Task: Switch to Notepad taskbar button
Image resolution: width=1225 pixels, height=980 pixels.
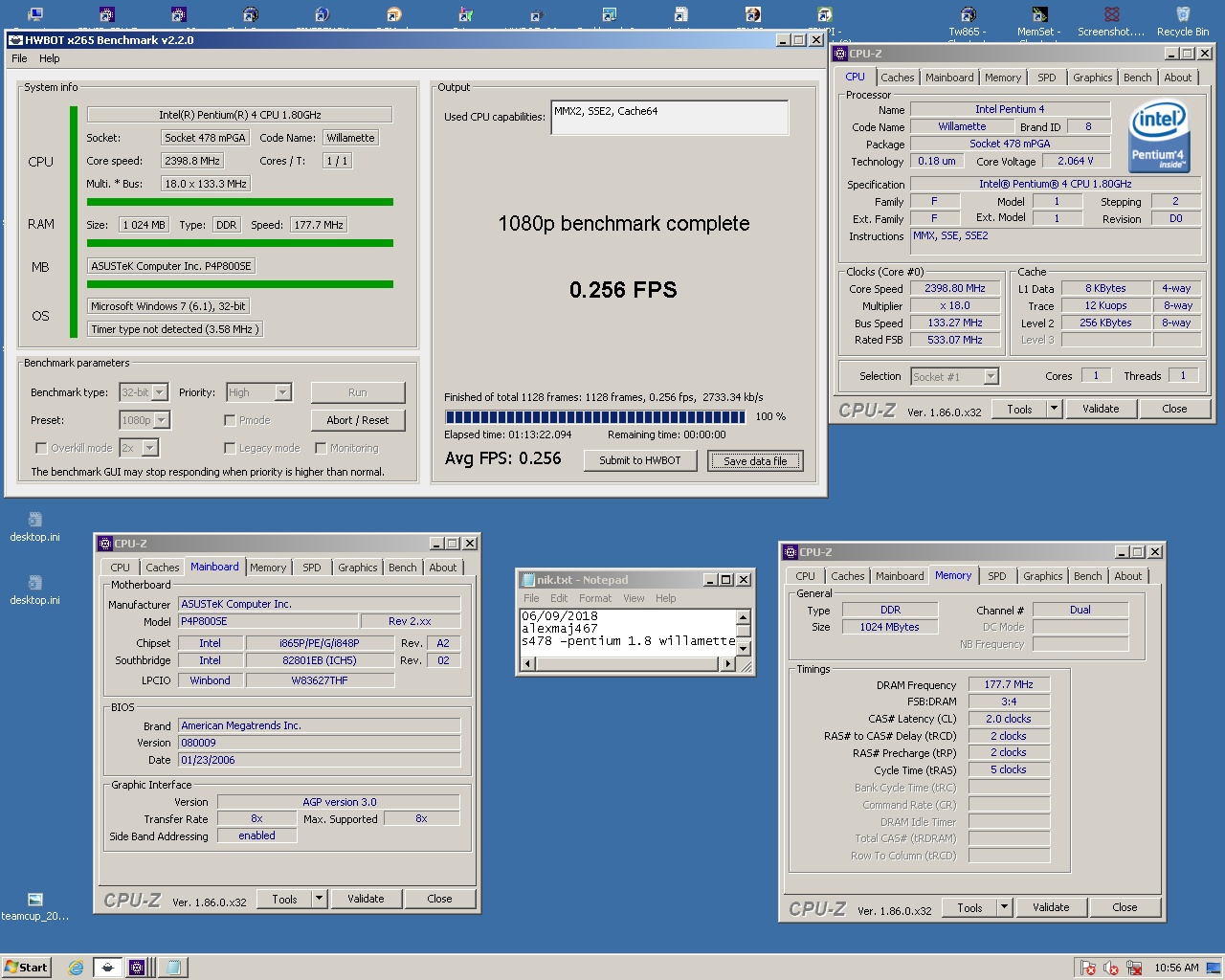Action: click(x=173, y=968)
